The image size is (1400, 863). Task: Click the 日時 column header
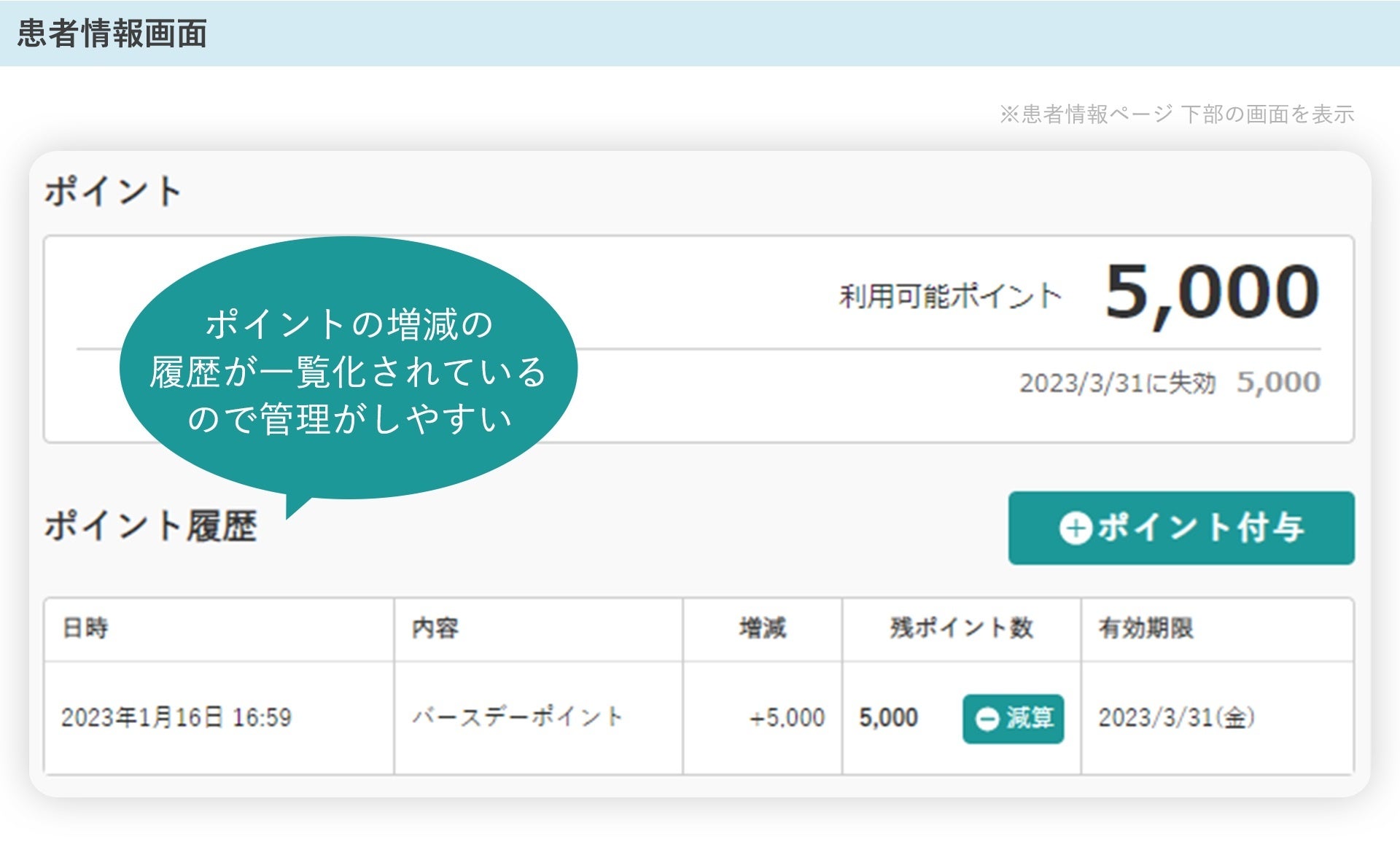85,628
